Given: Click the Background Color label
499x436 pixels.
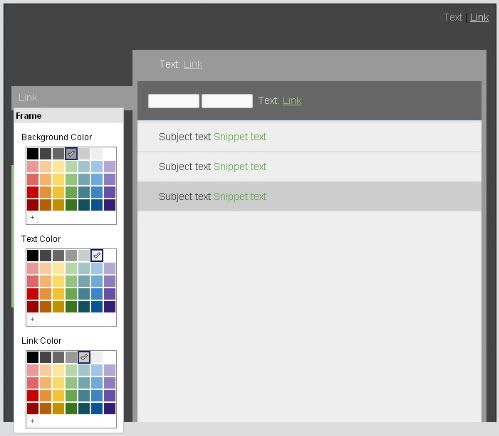Looking at the screenshot, I should [57, 137].
